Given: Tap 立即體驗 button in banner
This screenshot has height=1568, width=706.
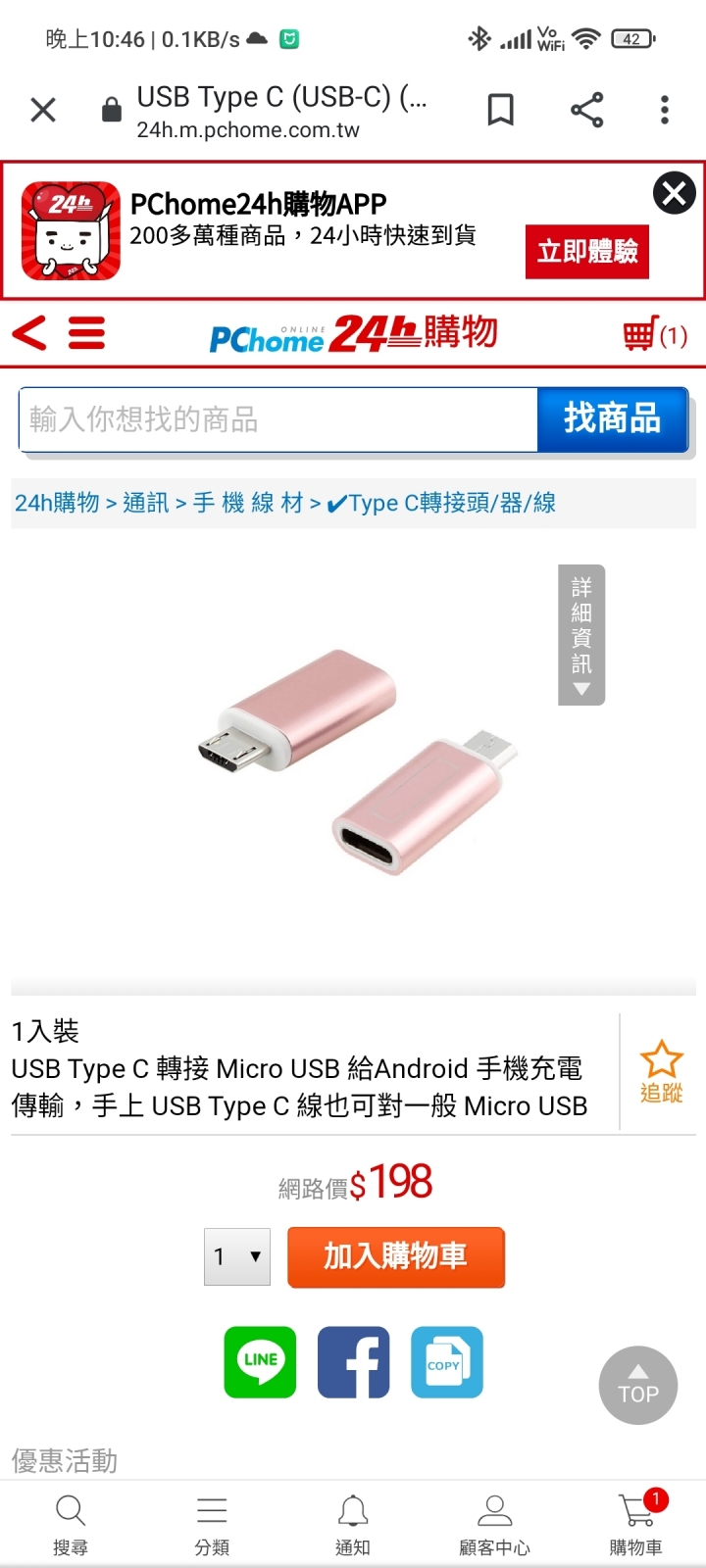Looking at the screenshot, I should [587, 252].
